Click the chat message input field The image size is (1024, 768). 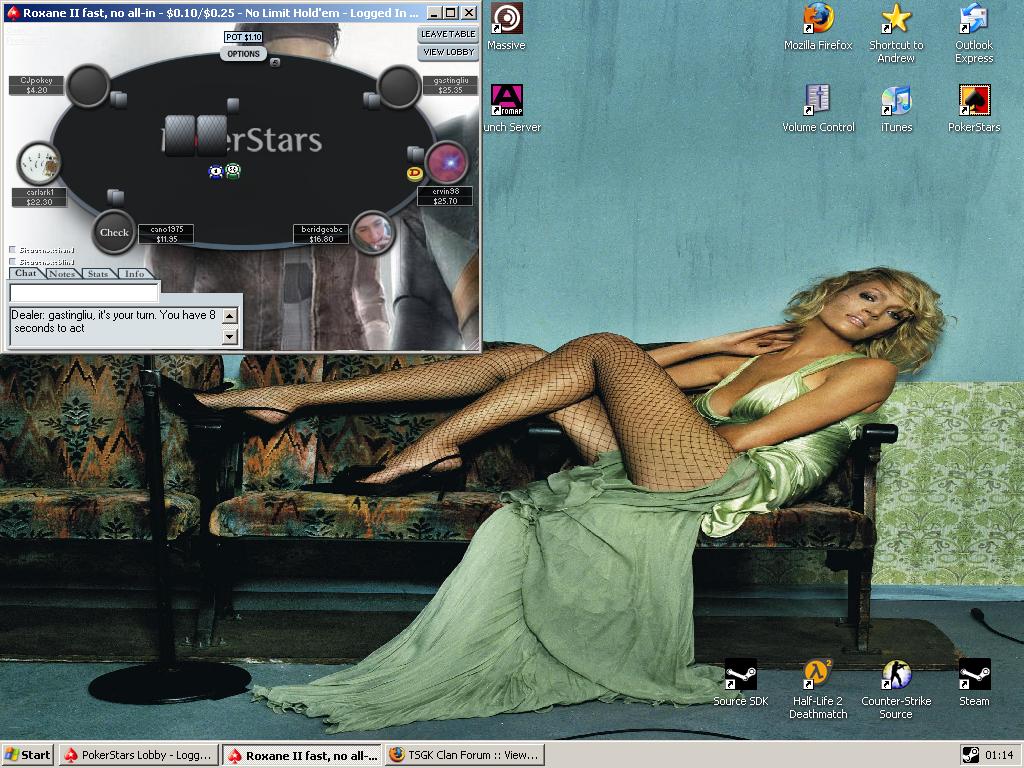tap(84, 293)
